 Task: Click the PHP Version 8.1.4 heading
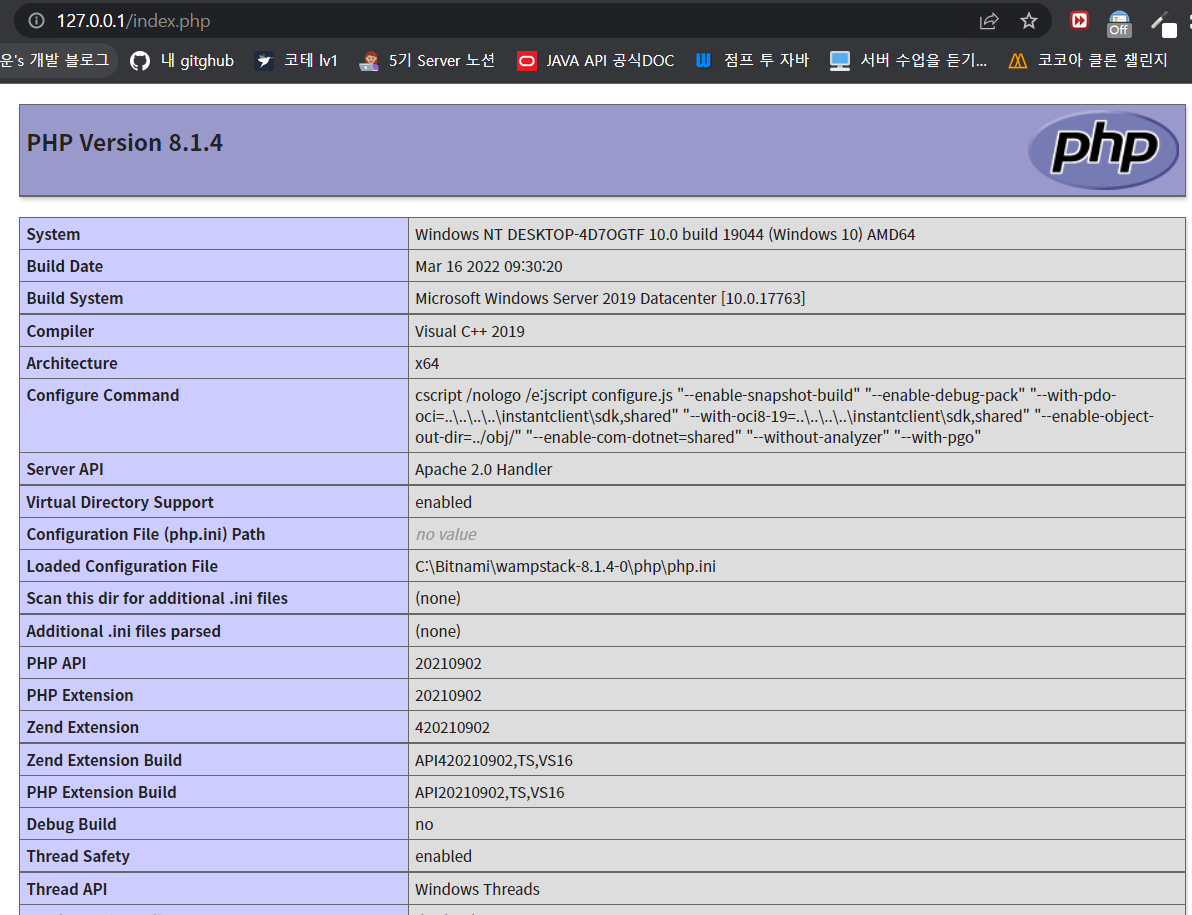[125, 143]
